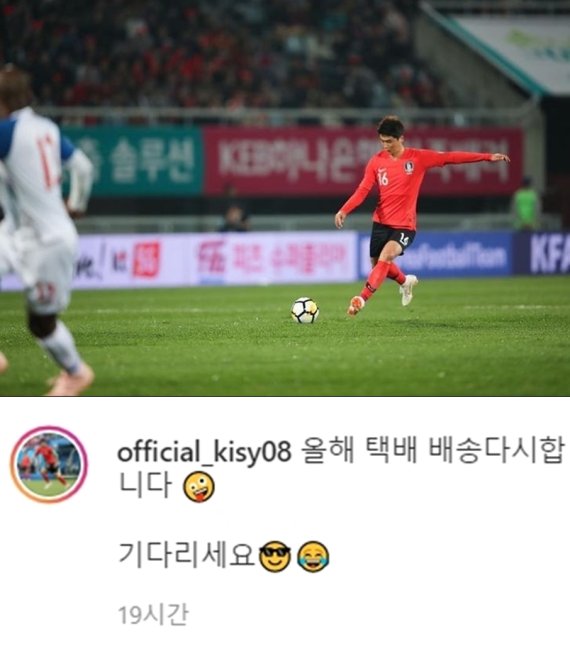Click the tears of joy emoji
The image size is (570, 656).
click(313, 556)
